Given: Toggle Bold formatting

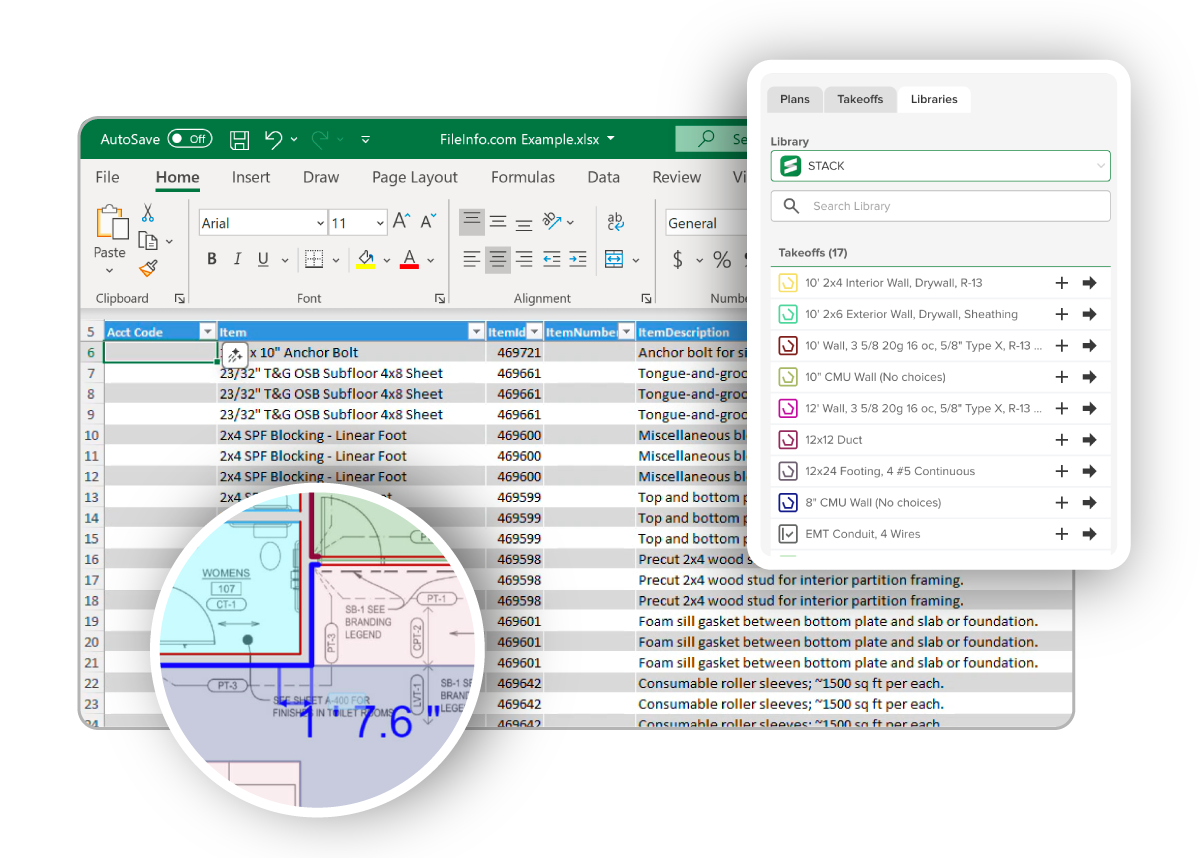Looking at the screenshot, I should click(x=212, y=260).
